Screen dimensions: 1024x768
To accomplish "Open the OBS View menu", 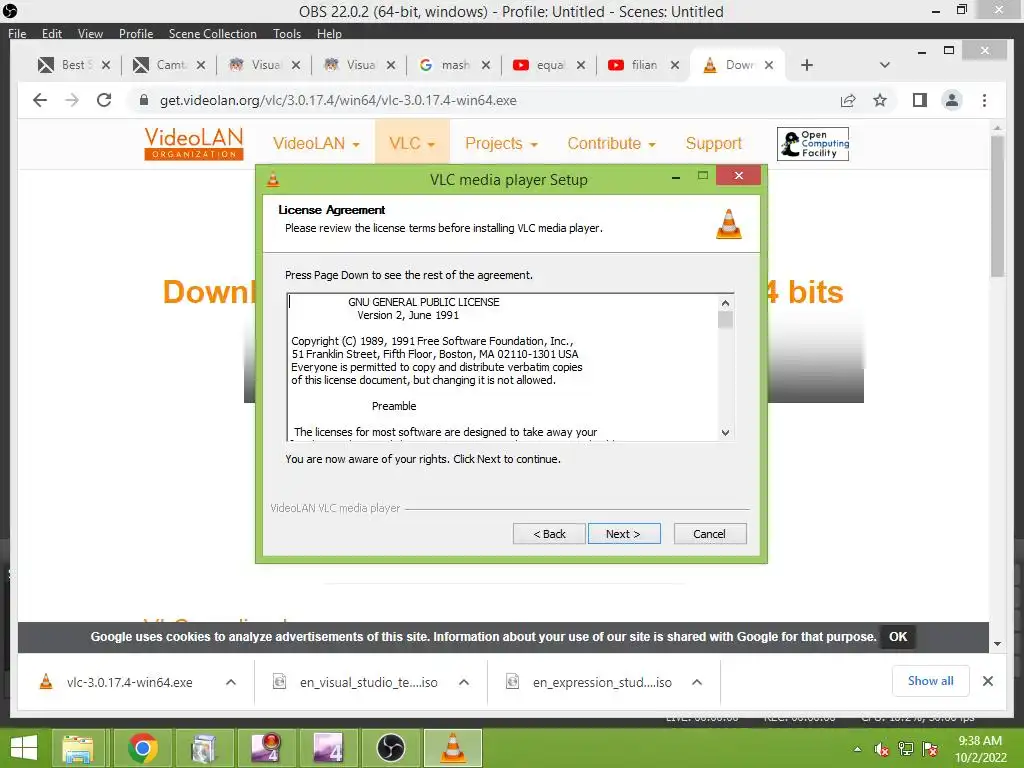I will pos(90,33).
